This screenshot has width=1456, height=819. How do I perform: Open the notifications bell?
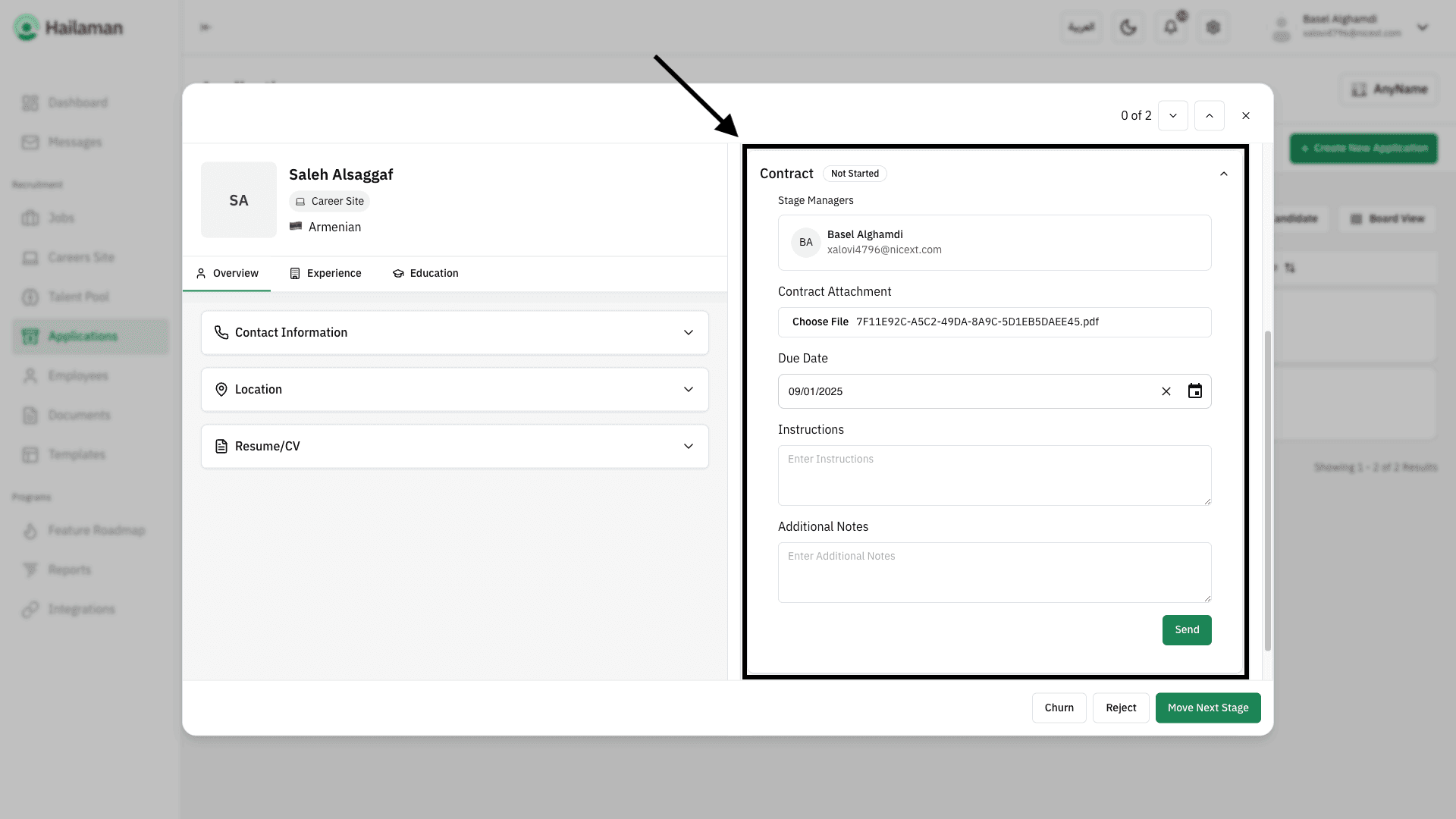click(1170, 28)
